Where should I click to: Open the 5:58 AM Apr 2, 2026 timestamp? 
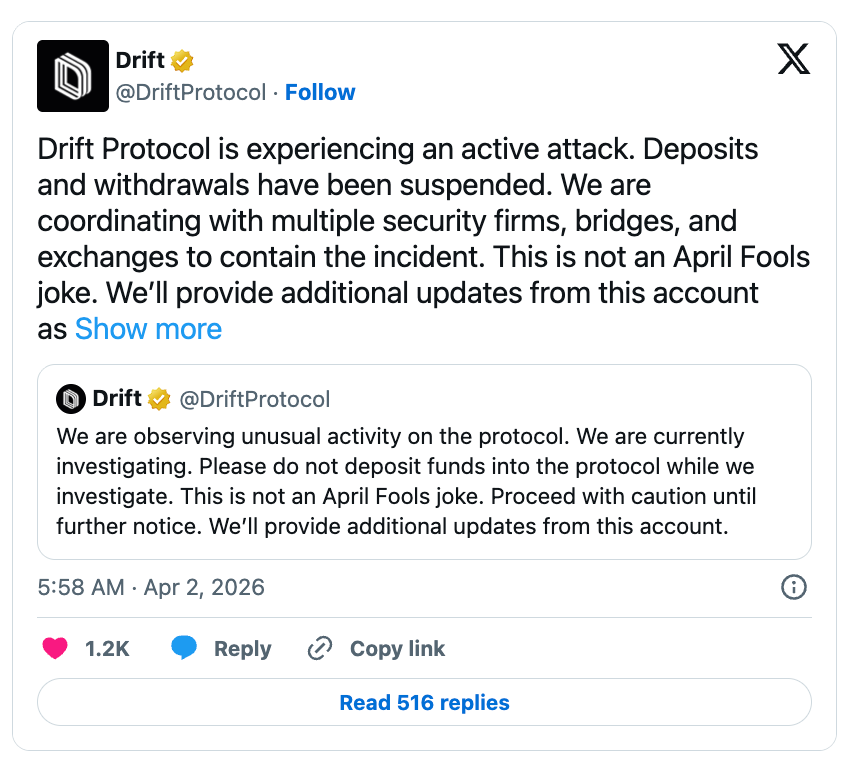click(x=151, y=587)
